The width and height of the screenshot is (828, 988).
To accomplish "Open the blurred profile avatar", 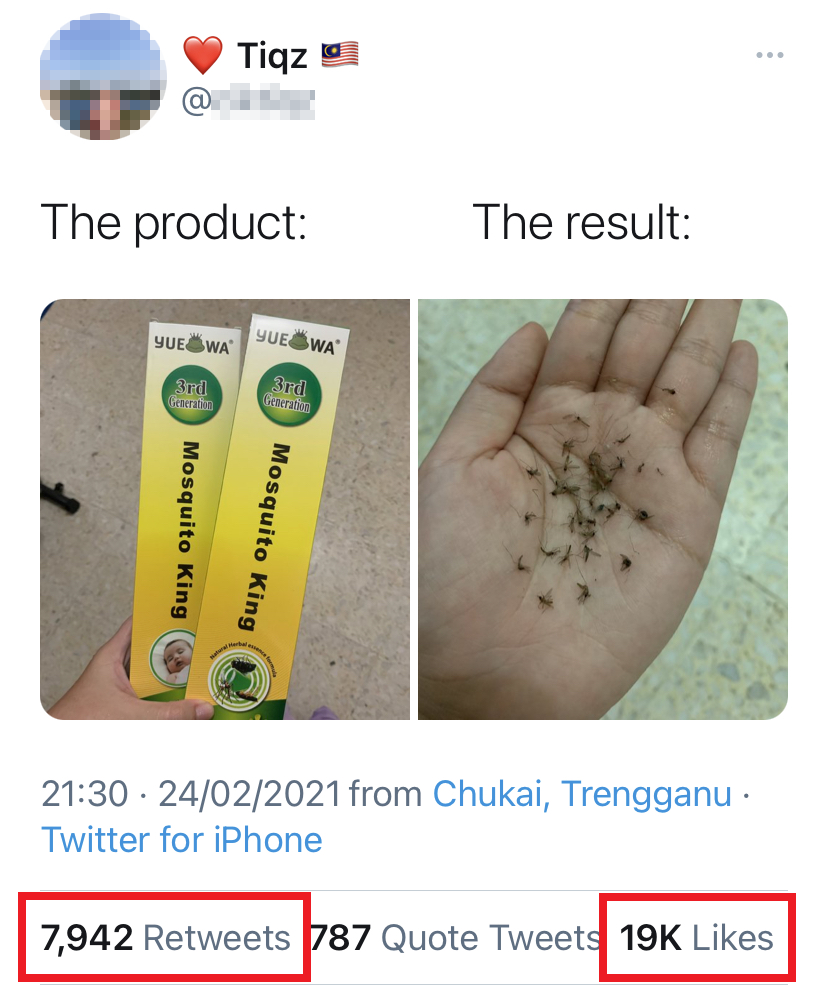I will 103,76.
